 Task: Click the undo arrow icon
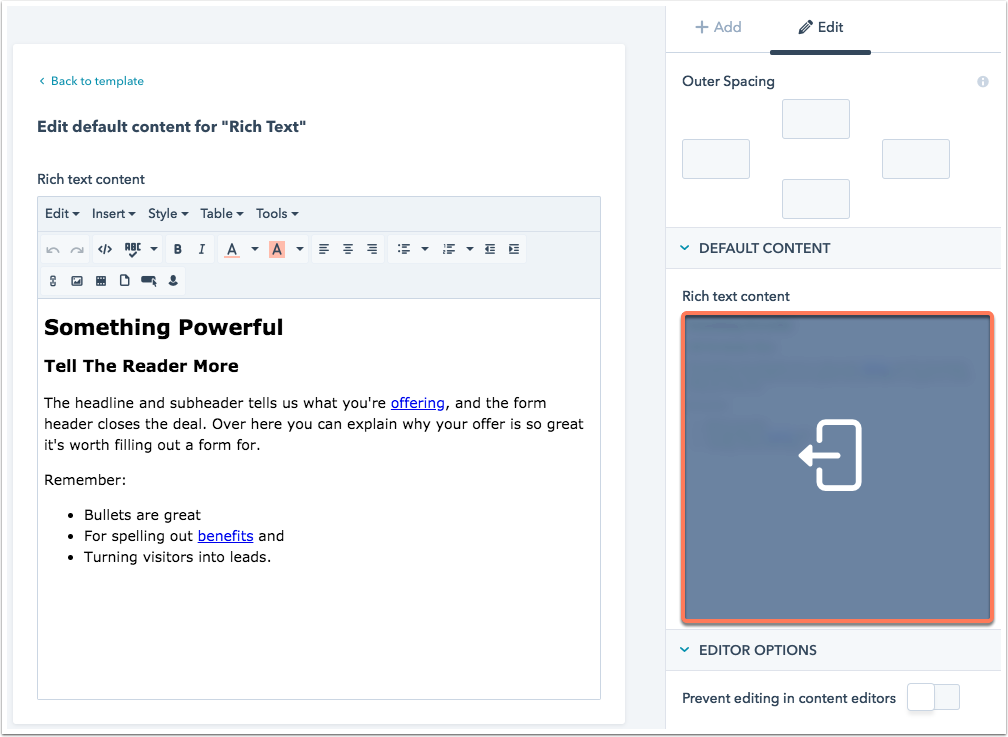coord(52,249)
